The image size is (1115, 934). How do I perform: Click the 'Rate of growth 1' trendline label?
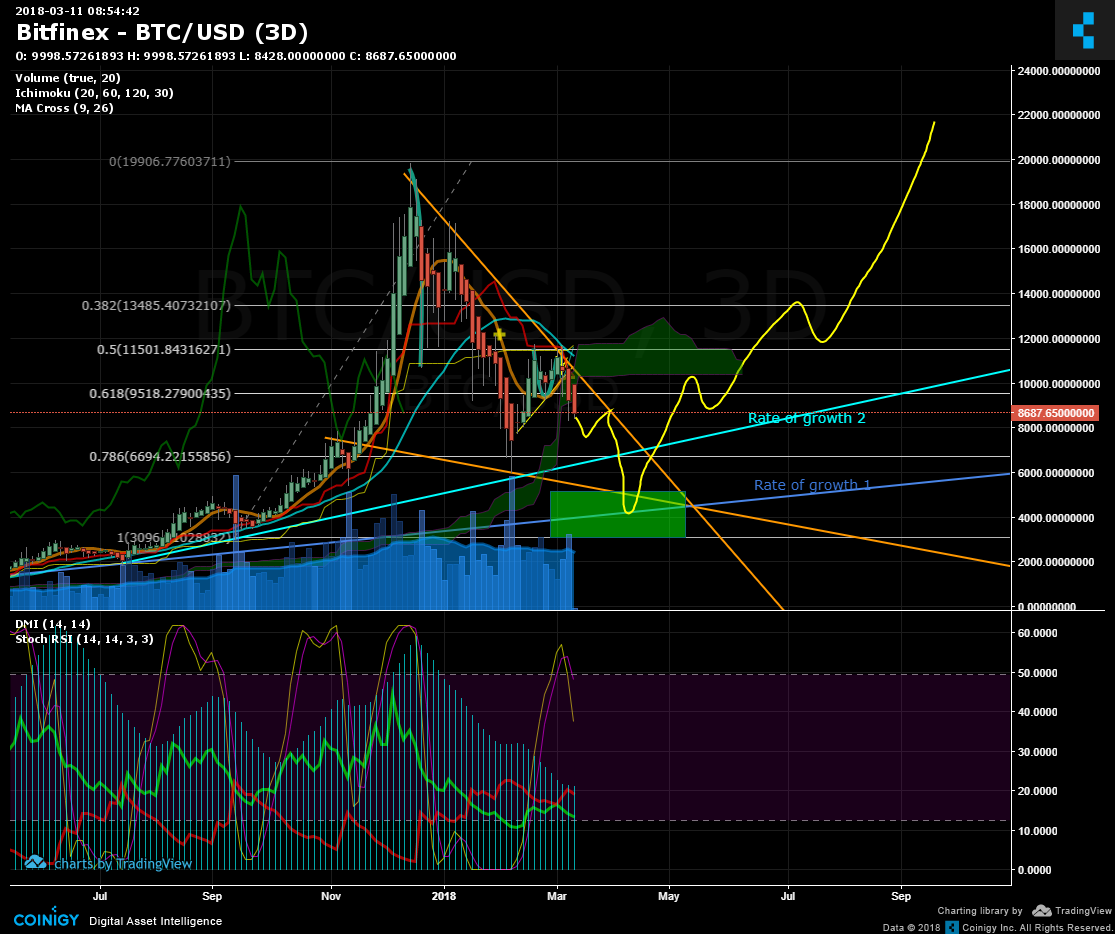pos(812,485)
